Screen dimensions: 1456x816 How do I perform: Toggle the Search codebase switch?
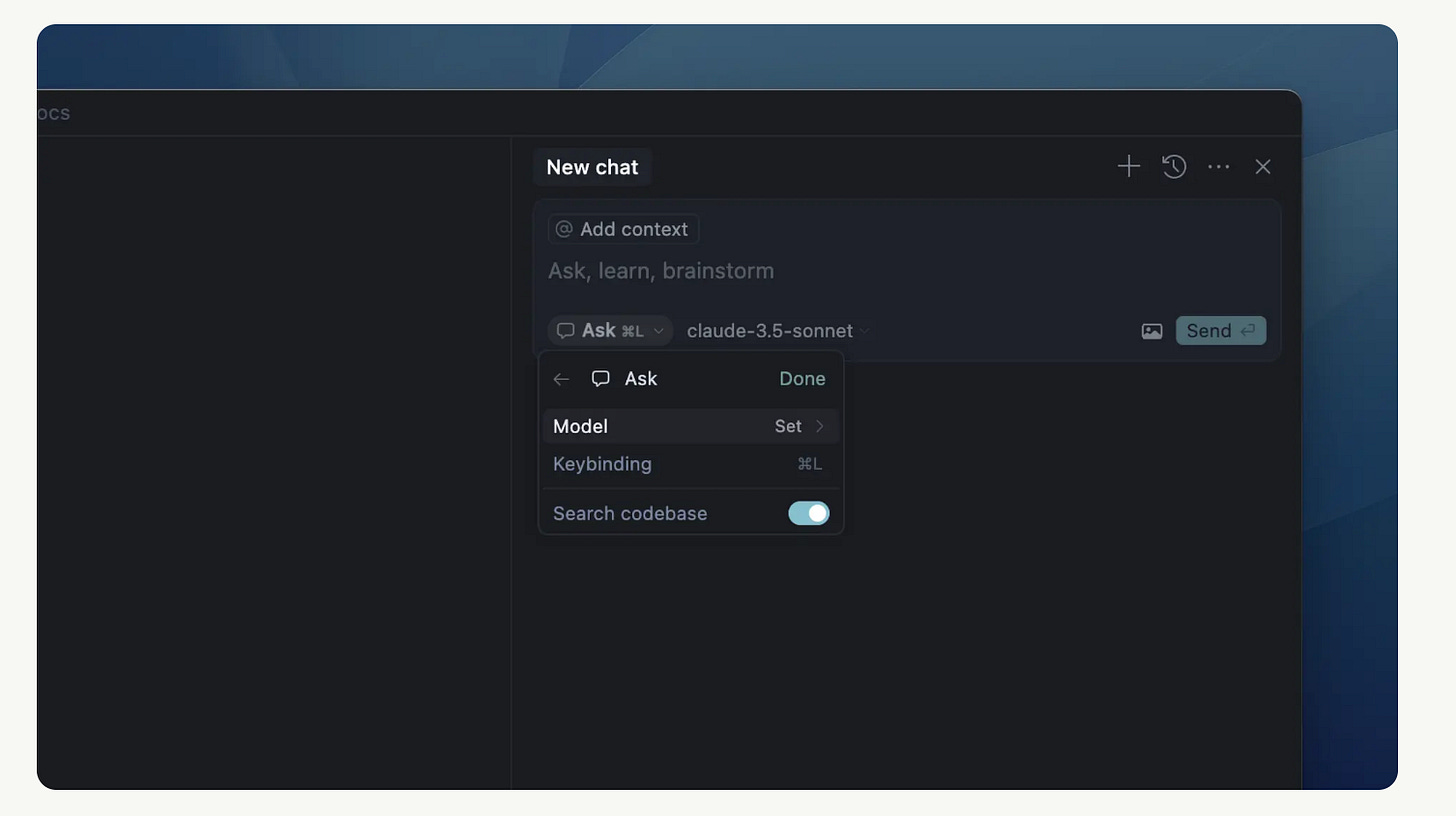point(808,513)
